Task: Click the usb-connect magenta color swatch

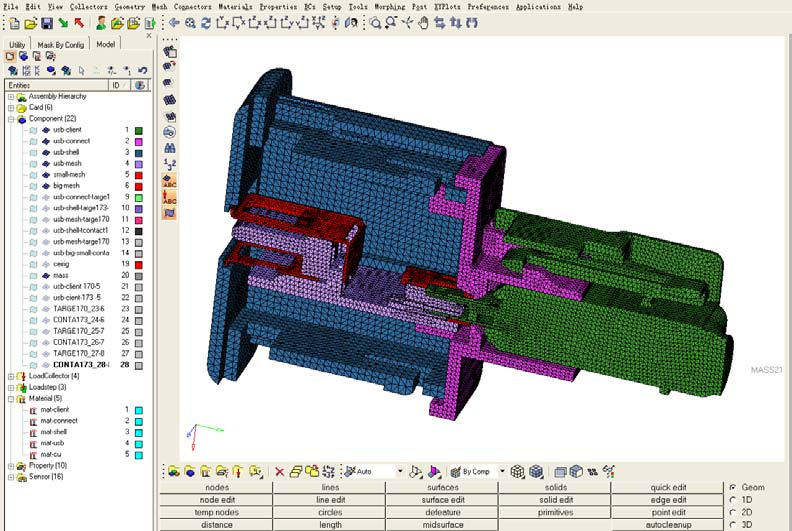Action: pyautogui.click(x=138, y=142)
